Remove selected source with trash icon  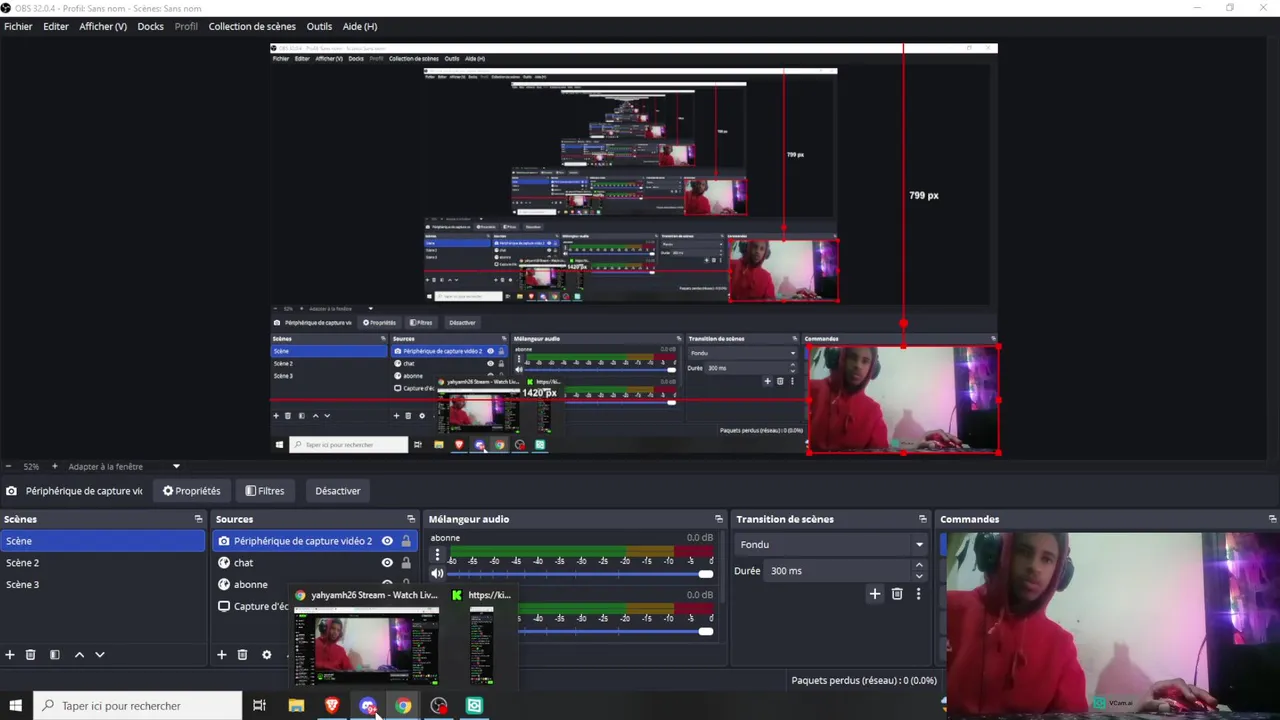[242, 655]
